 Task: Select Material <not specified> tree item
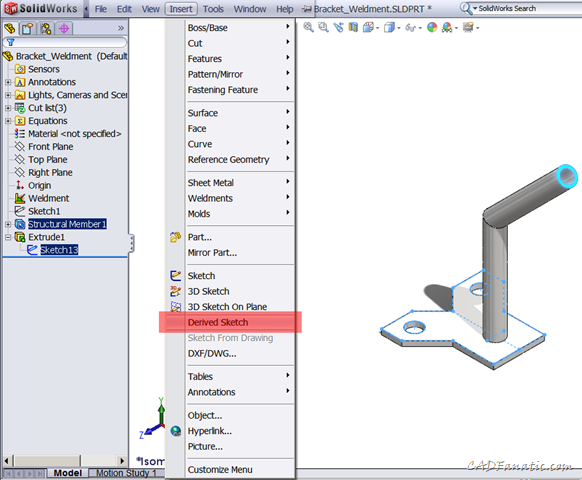click(74, 134)
